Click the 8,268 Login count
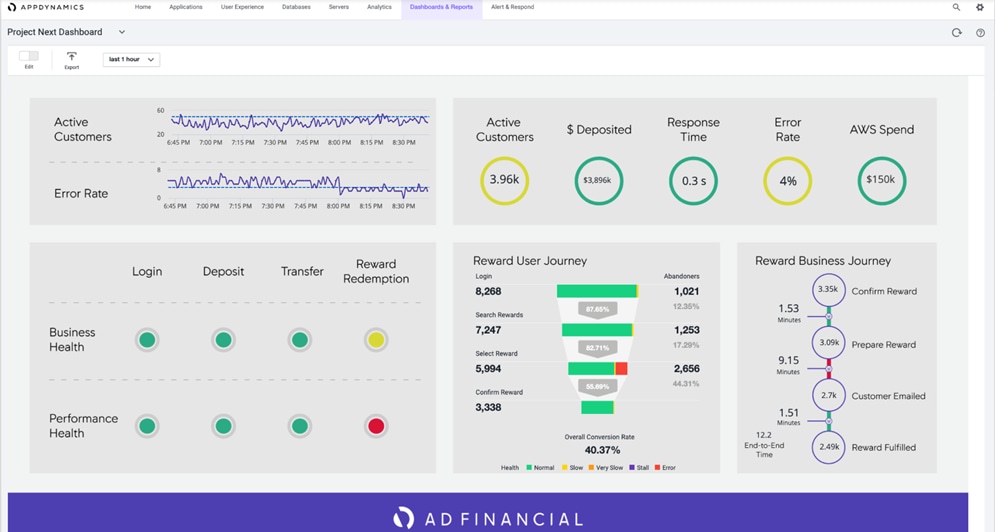The width and height of the screenshot is (995, 532). [489, 291]
